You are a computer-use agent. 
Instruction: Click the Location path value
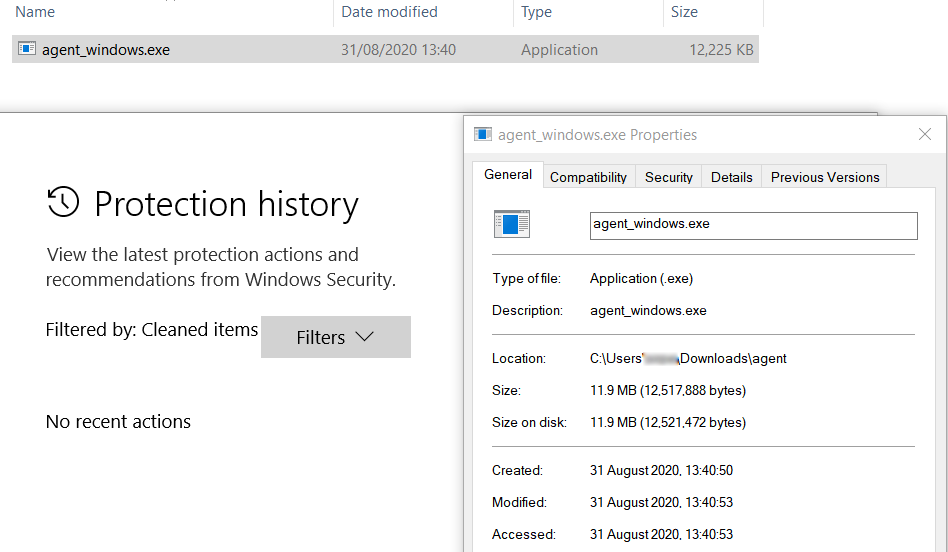point(688,358)
